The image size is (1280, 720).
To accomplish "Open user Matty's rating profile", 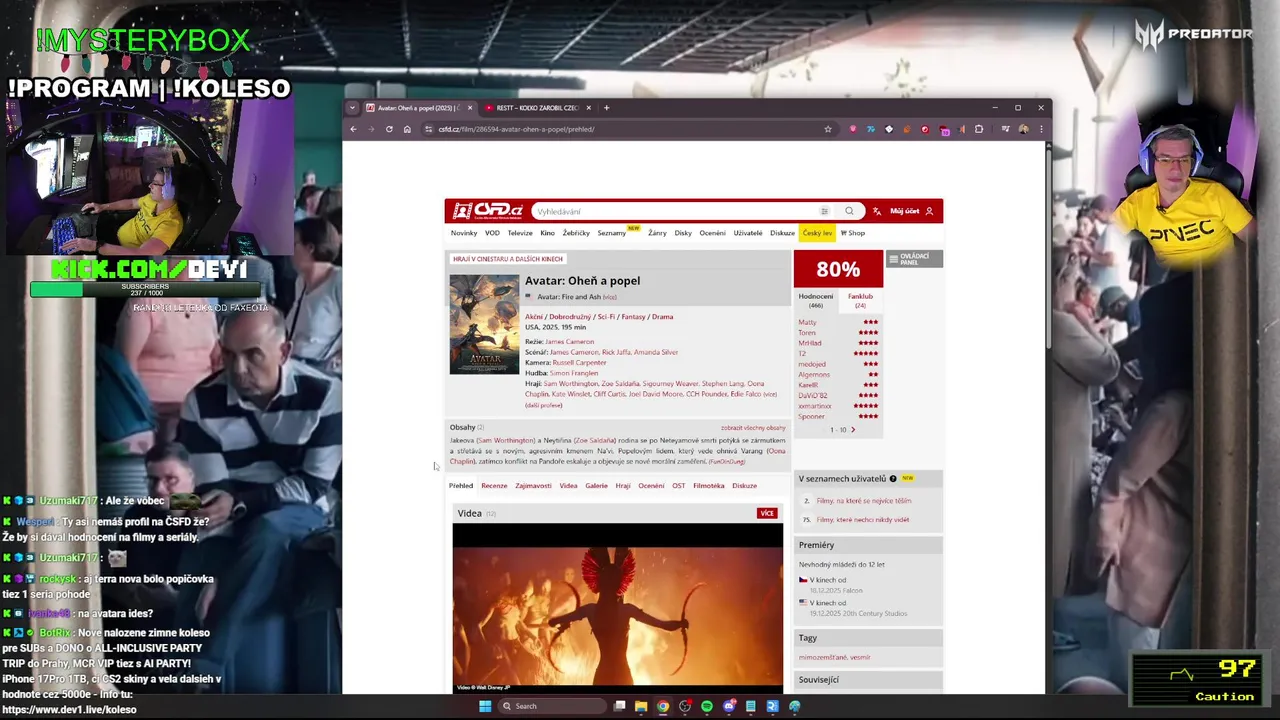I will tap(807, 323).
